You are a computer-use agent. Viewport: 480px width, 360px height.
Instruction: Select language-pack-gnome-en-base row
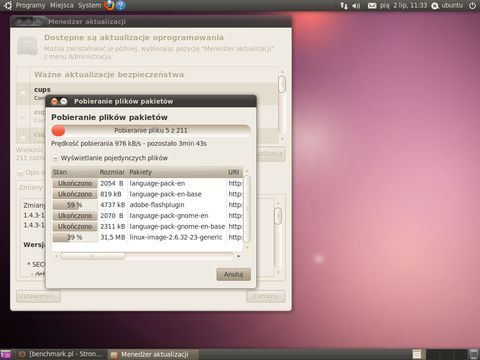pyautogui.click(x=147, y=226)
